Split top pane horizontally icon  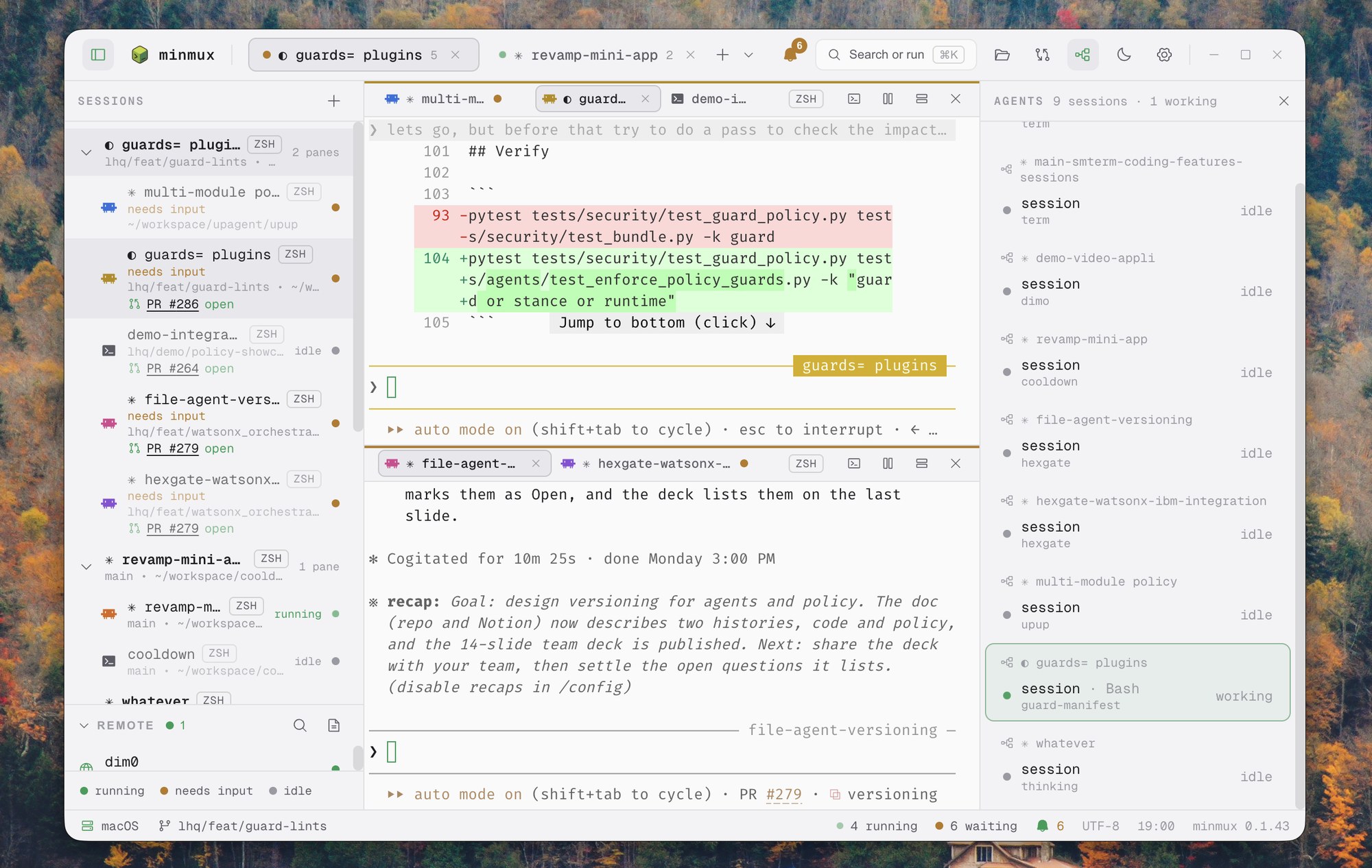tap(922, 99)
